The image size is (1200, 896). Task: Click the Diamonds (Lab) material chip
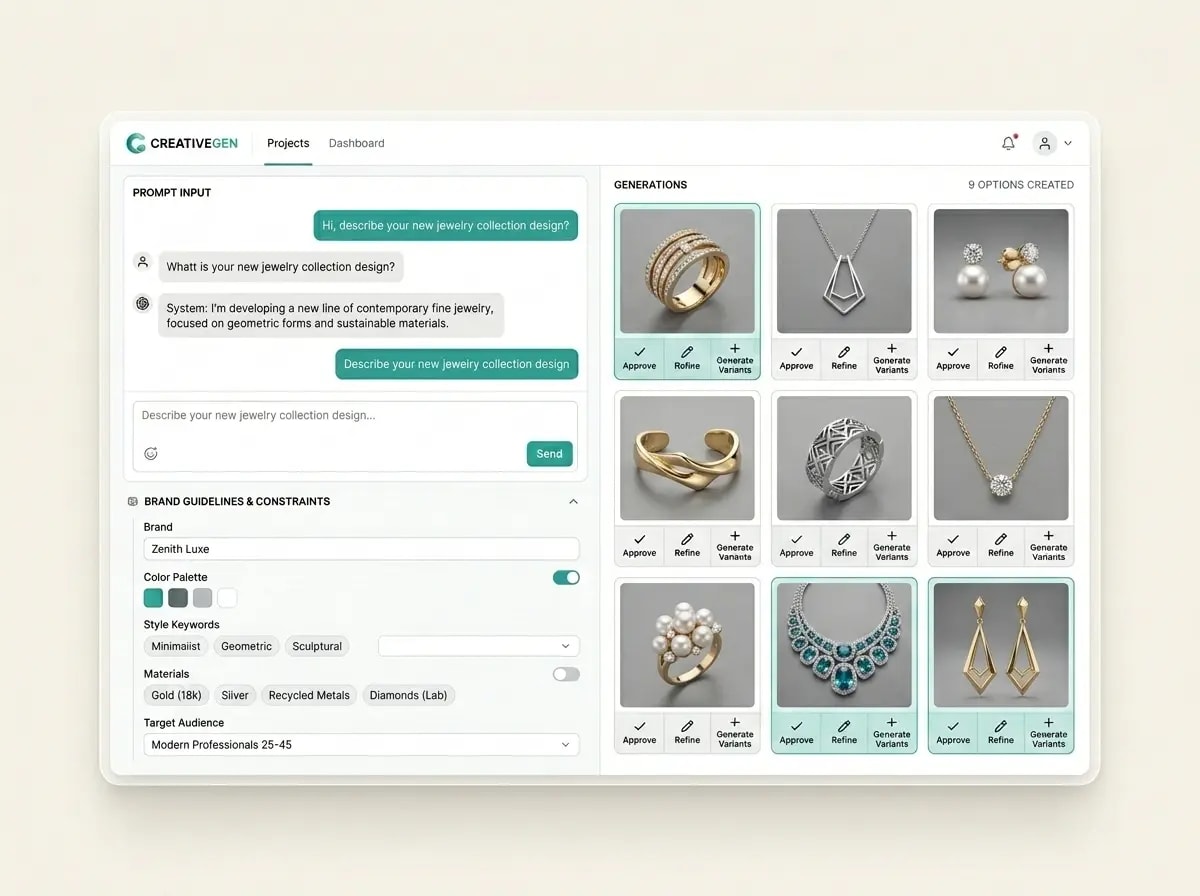[409, 695]
